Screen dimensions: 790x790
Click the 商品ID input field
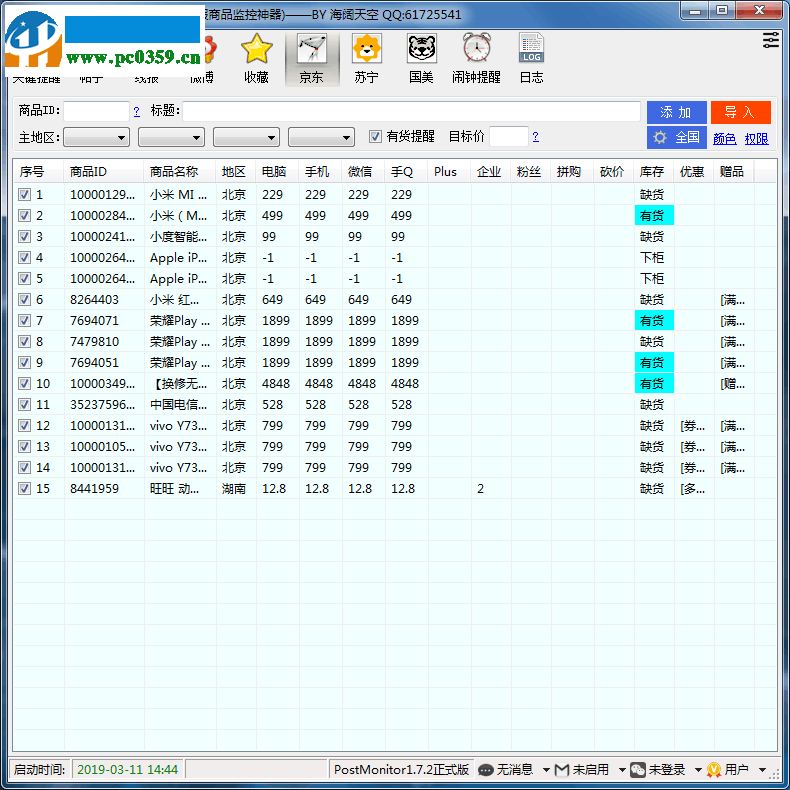click(96, 111)
